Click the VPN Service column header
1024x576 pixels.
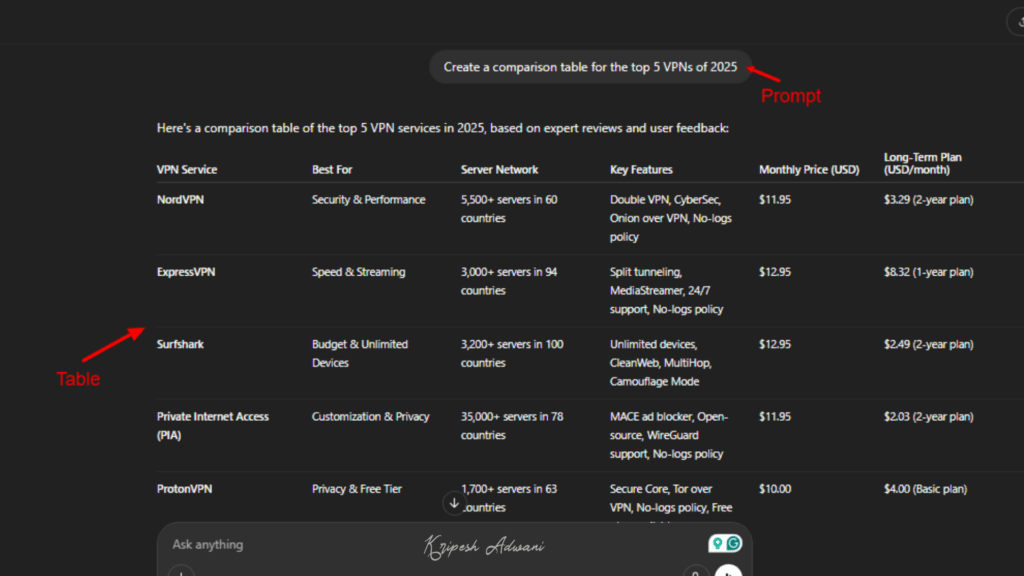pyautogui.click(x=186, y=169)
